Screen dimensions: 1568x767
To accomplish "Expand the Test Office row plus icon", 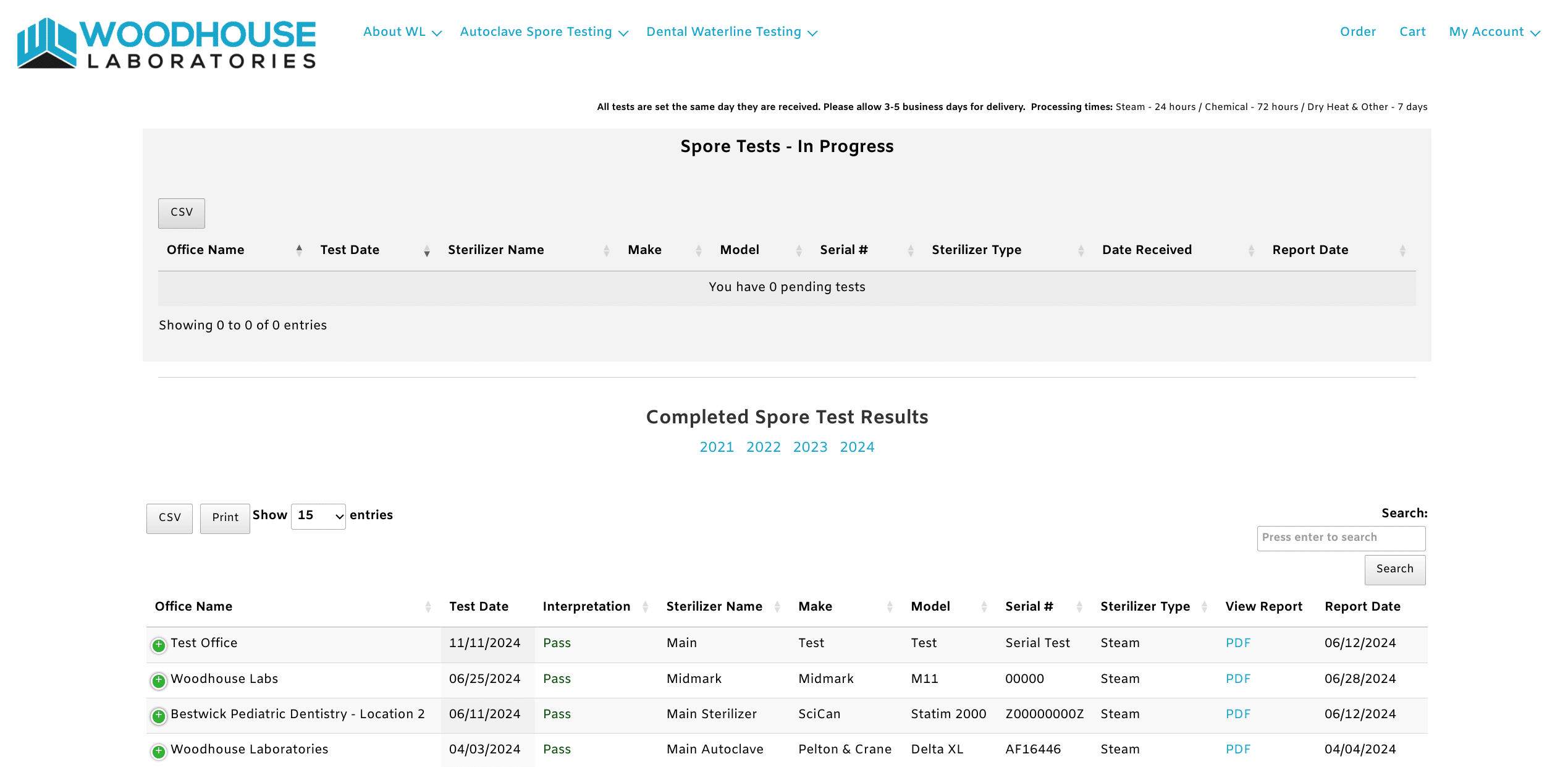I will point(159,645).
